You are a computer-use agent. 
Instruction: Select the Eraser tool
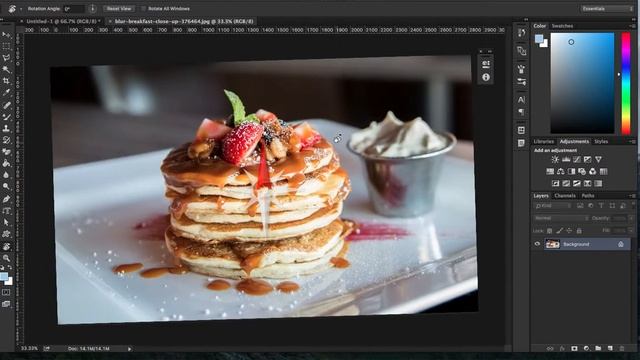point(6,152)
